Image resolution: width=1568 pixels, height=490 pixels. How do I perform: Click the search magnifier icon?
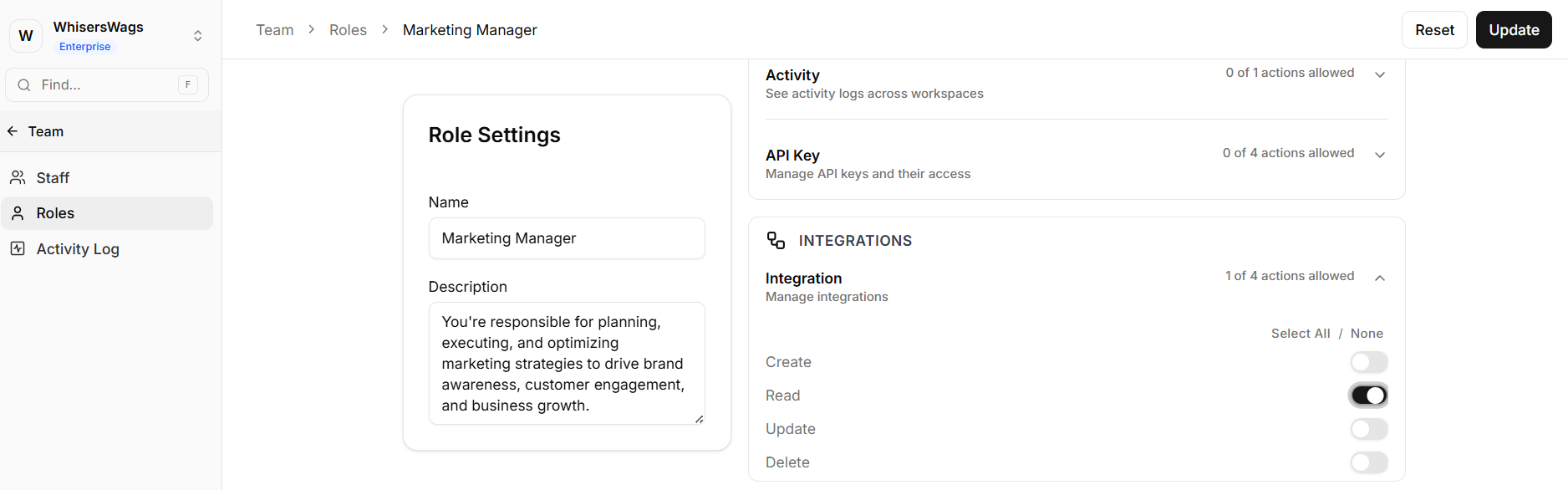click(24, 85)
